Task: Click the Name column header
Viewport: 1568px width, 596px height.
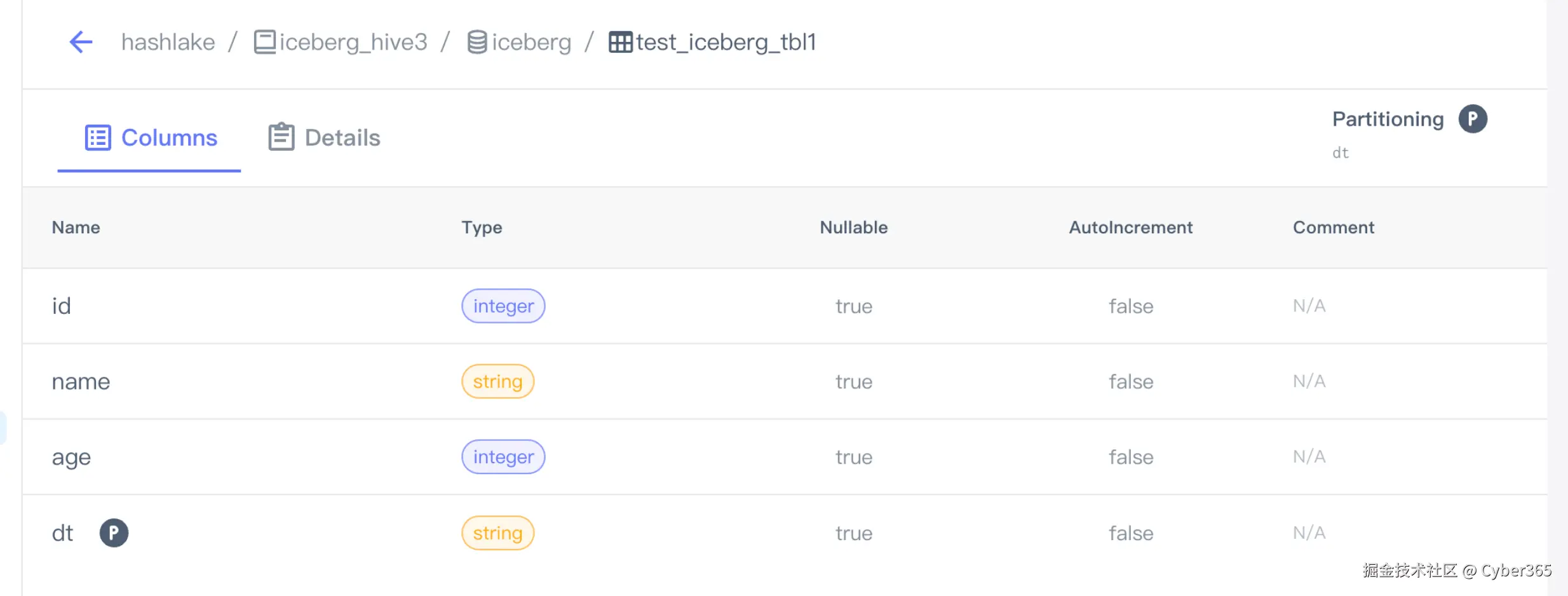Action: point(76,227)
